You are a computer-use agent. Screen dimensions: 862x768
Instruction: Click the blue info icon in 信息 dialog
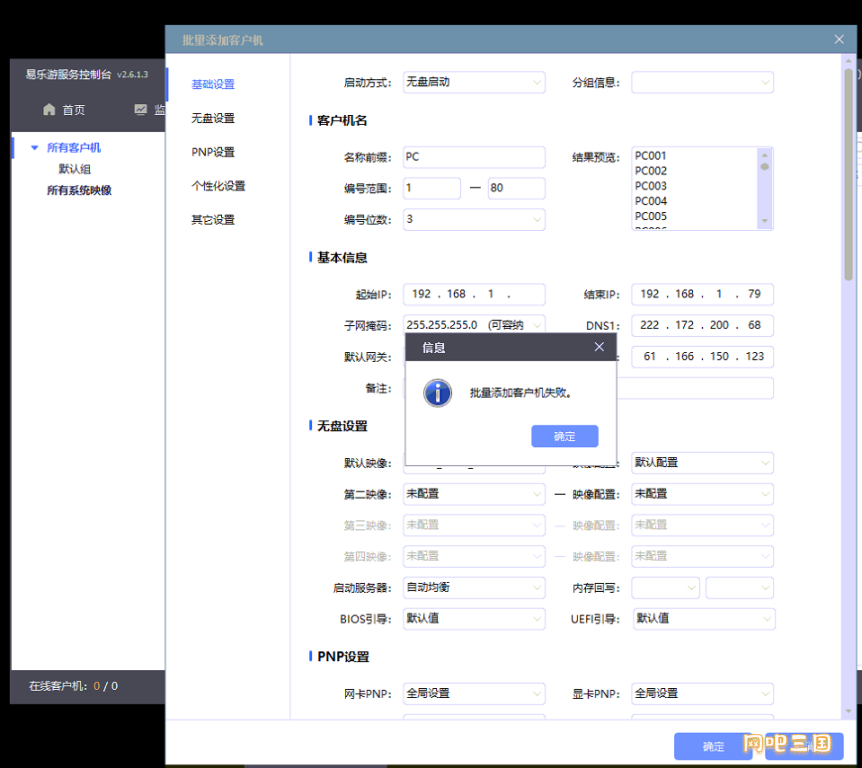tap(438, 393)
